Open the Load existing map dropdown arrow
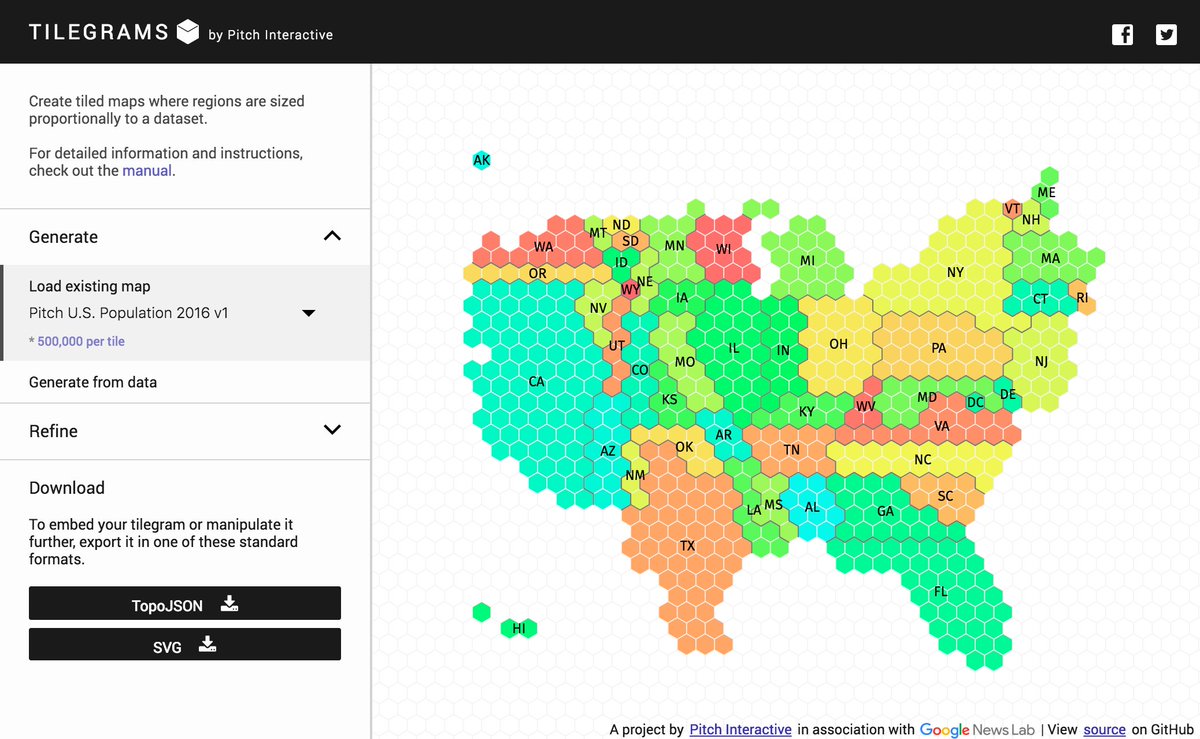Viewport: 1200px width, 739px height. pos(309,313)
